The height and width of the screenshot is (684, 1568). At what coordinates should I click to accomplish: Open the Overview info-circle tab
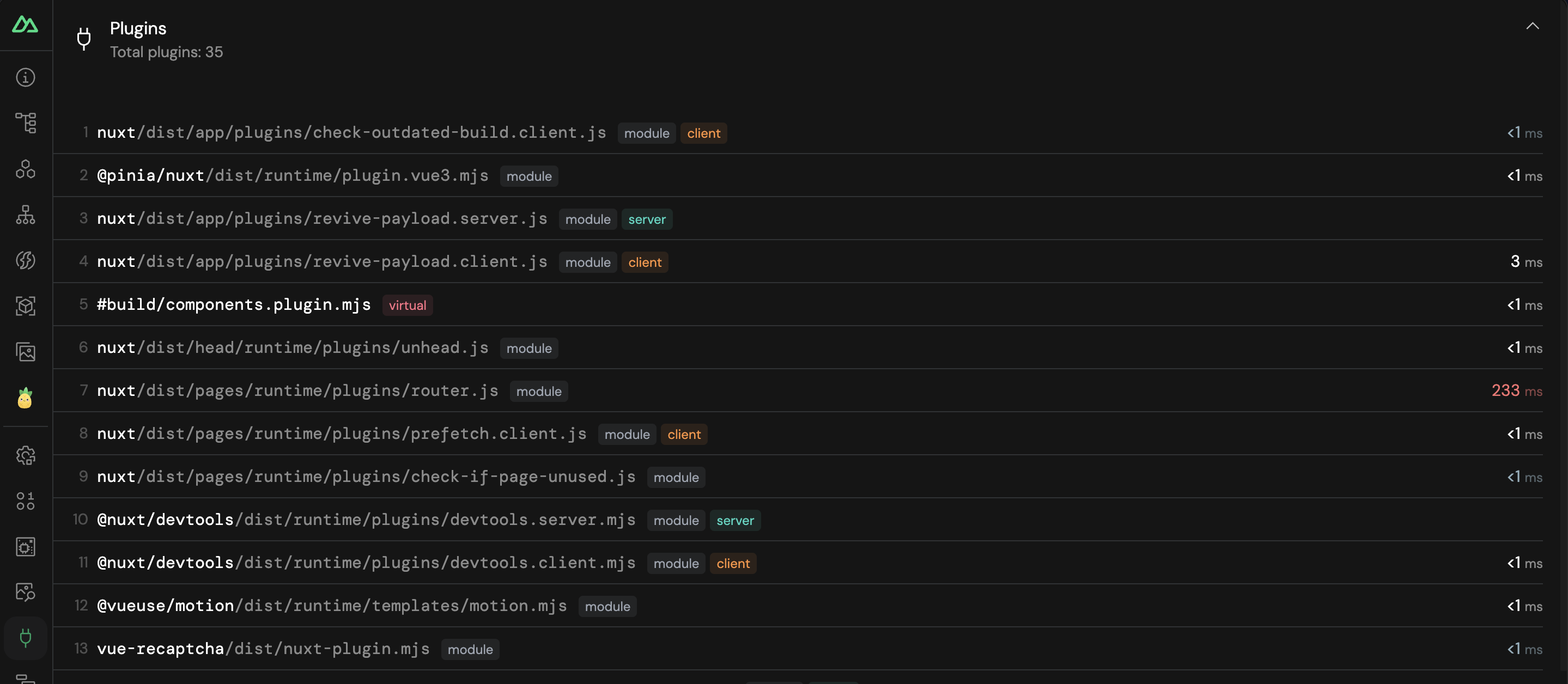(25, 77)
